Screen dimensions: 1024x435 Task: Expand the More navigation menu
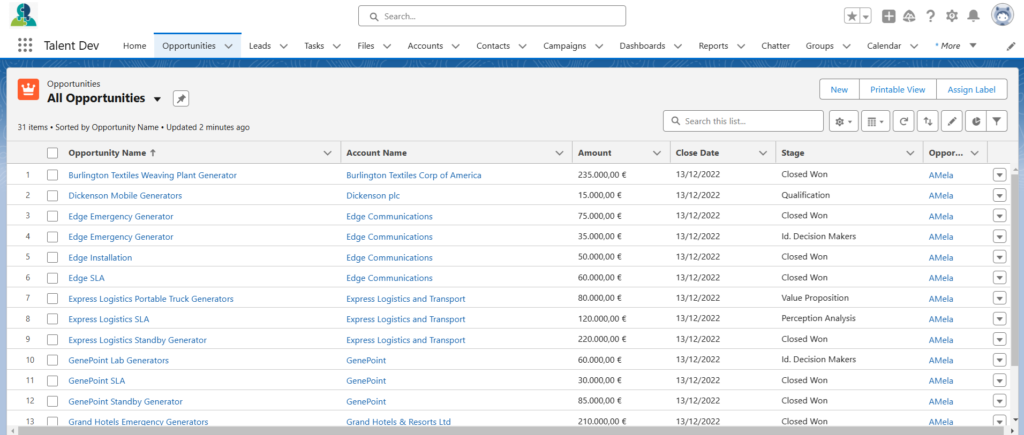coord(955,46)
